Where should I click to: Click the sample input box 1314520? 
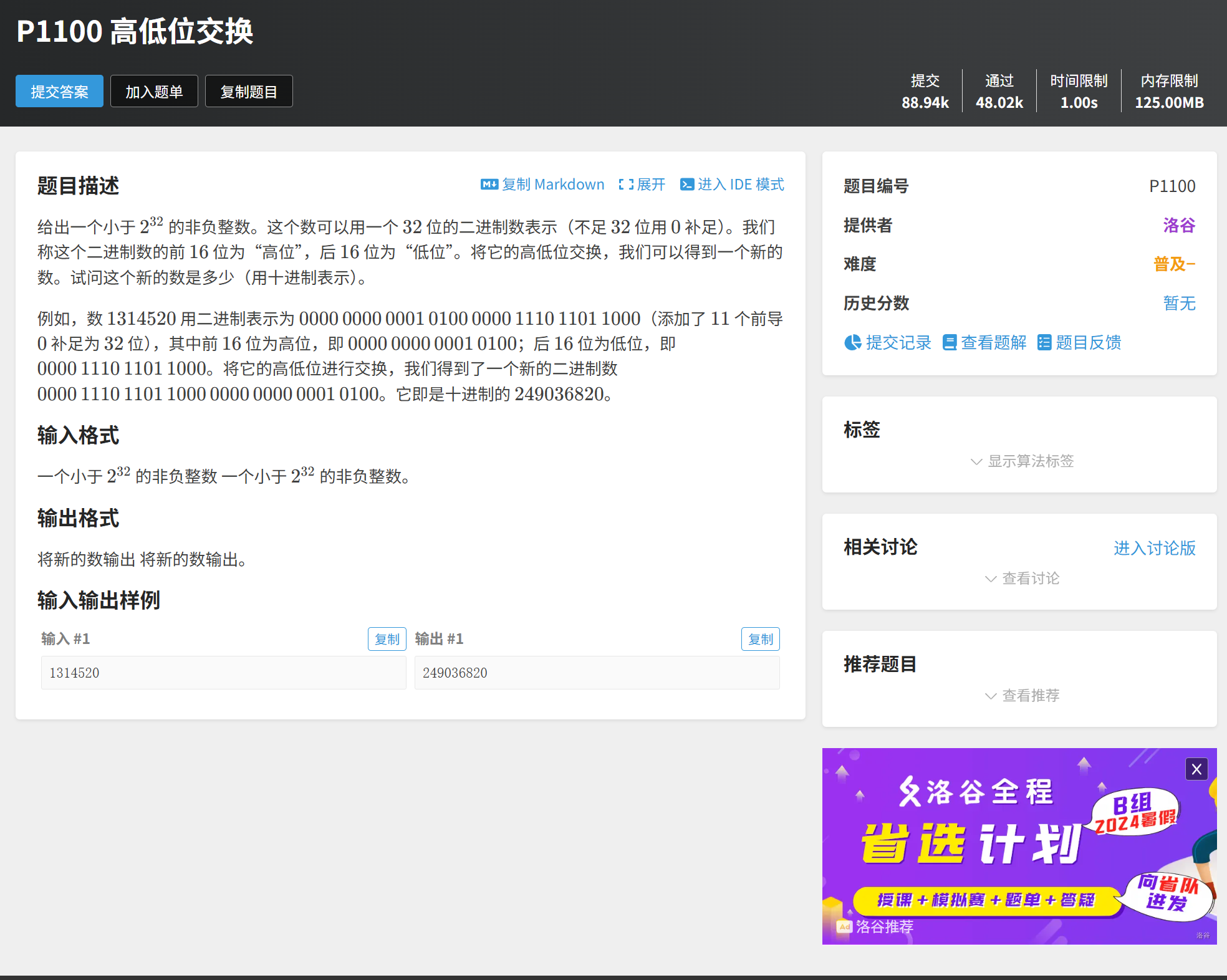(223, 673)
